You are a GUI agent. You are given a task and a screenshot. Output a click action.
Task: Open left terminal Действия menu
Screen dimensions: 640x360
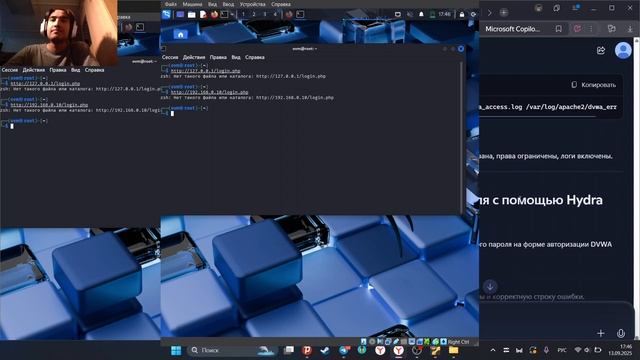tap(33, 70)
